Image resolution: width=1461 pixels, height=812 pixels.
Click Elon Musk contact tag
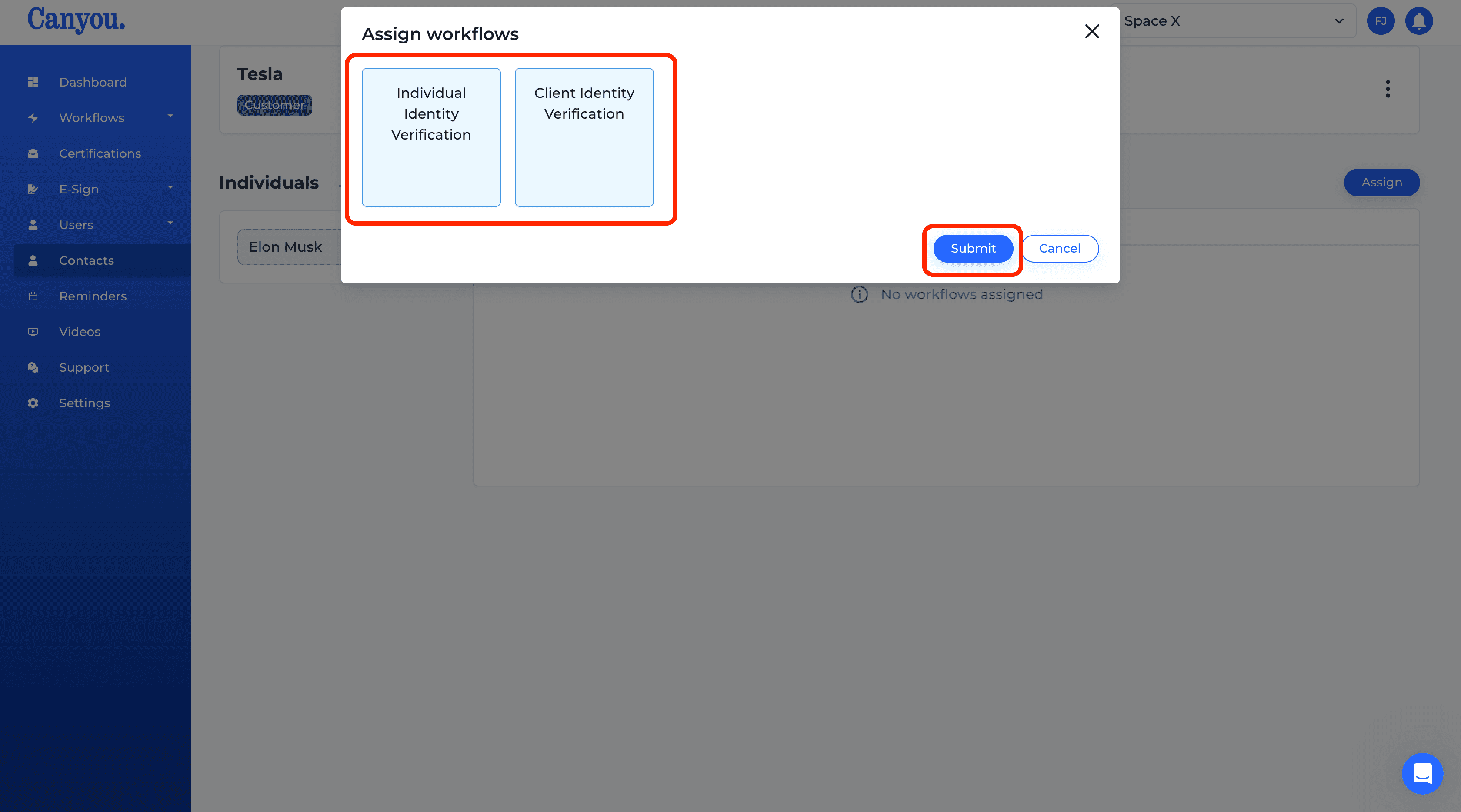(287, 247)
